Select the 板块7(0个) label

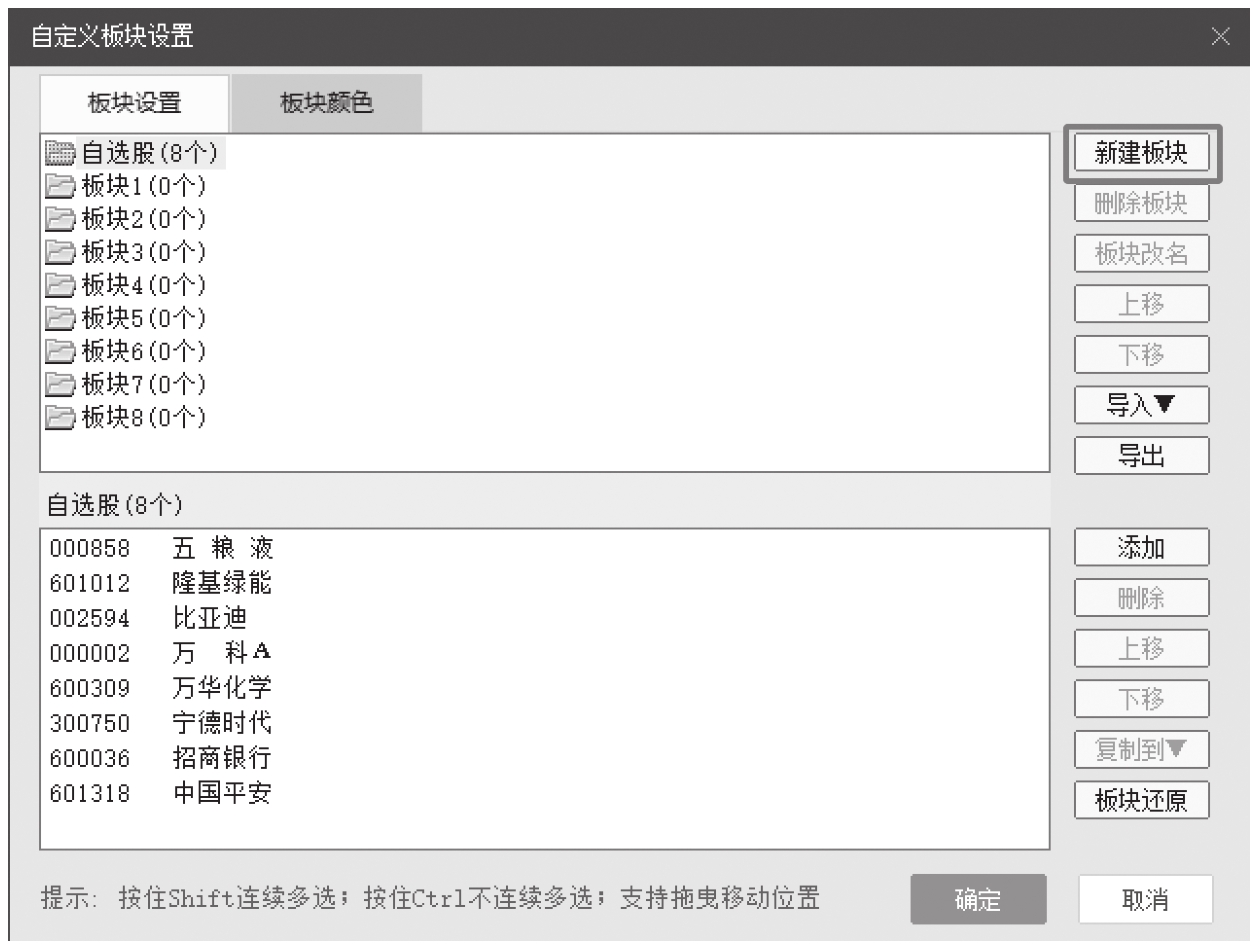(x=143, y=384)
